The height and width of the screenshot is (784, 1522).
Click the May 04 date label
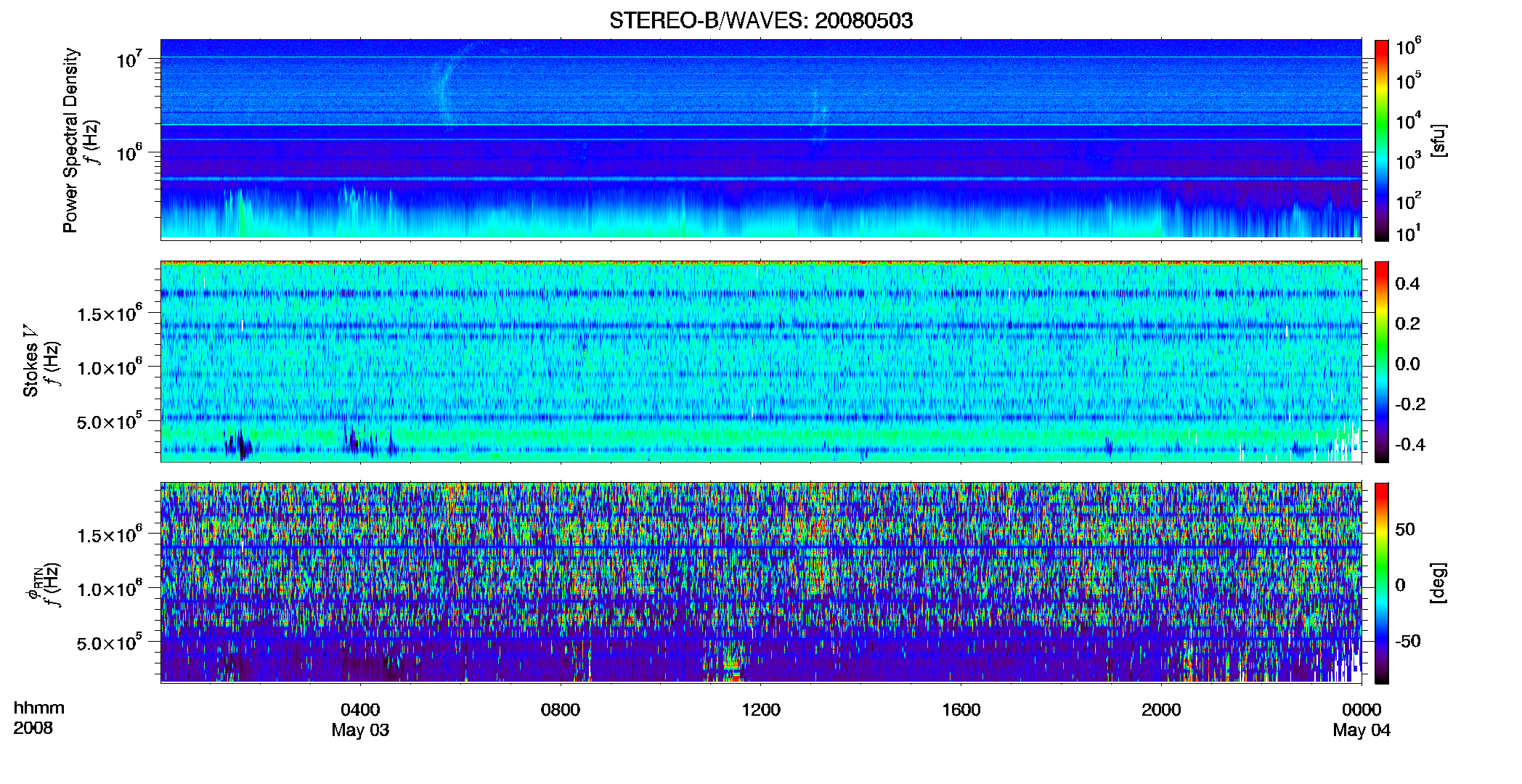point(1362,730)
